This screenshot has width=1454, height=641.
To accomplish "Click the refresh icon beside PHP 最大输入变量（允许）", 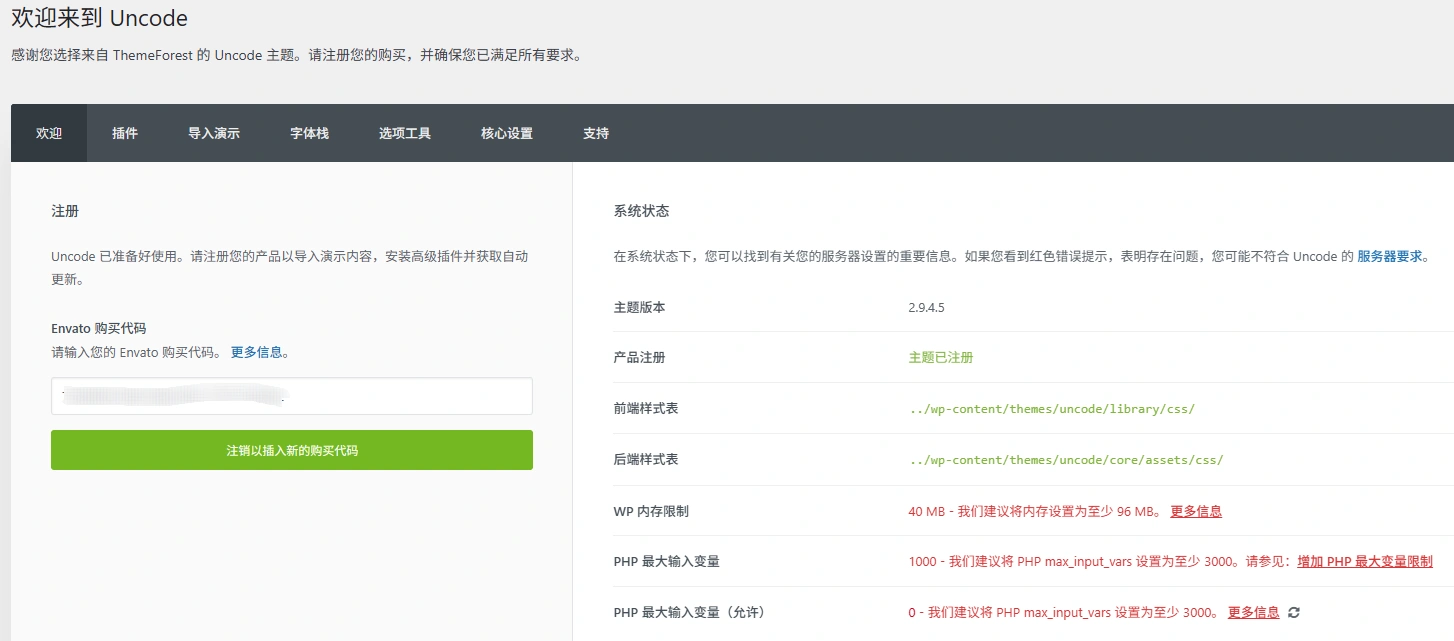I will point(1292,611).
